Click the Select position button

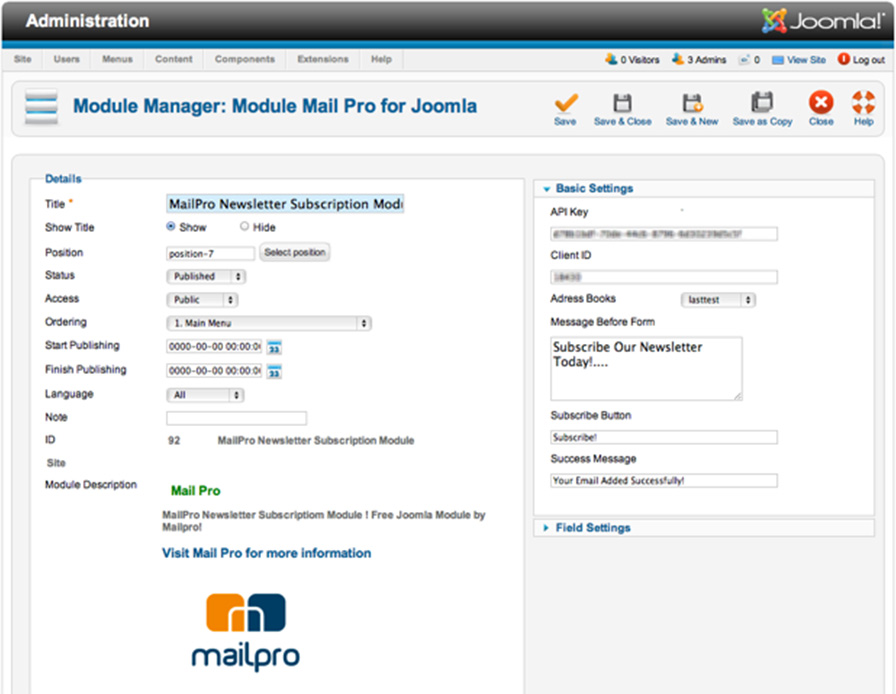click(x=295, y=252)
